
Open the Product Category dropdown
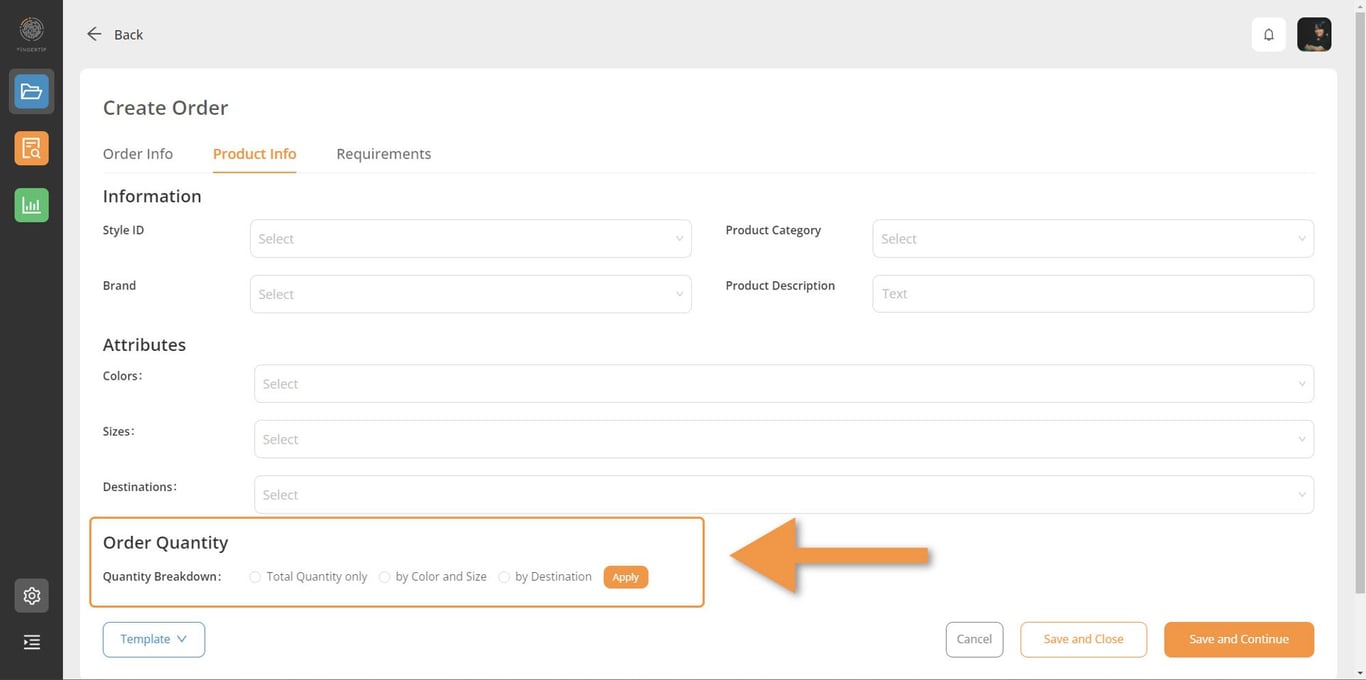pyautogui.click(x=1092, y=239)
